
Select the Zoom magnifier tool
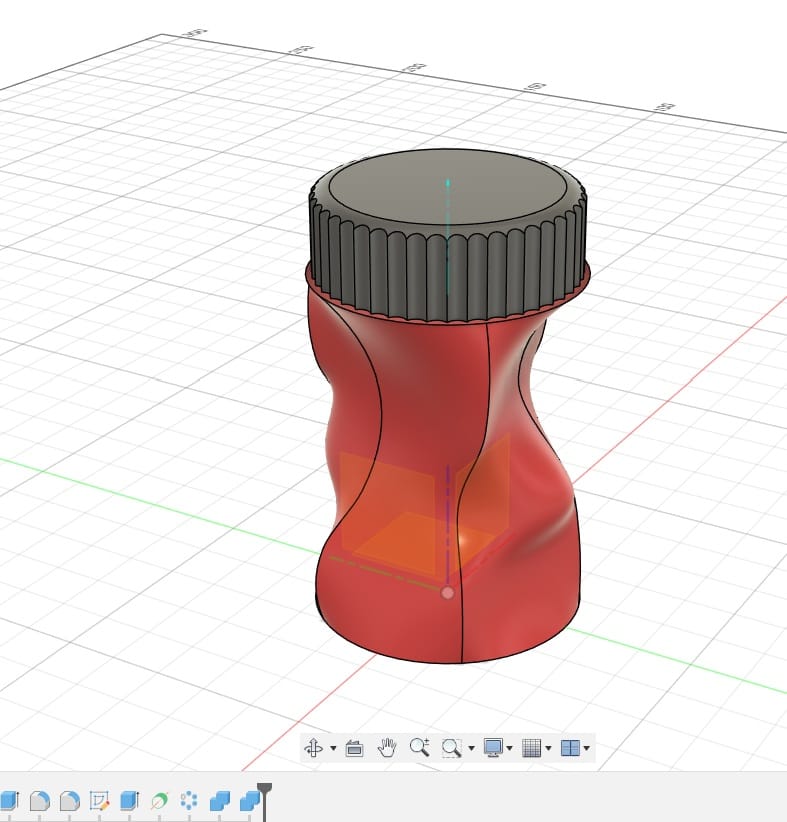[x=419, y=746]
